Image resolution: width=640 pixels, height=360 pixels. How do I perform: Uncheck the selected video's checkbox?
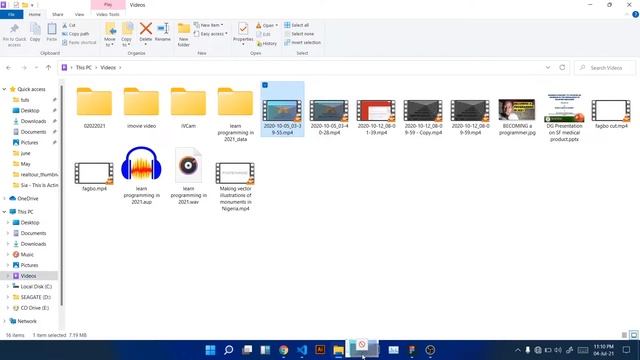click(265, 85)
